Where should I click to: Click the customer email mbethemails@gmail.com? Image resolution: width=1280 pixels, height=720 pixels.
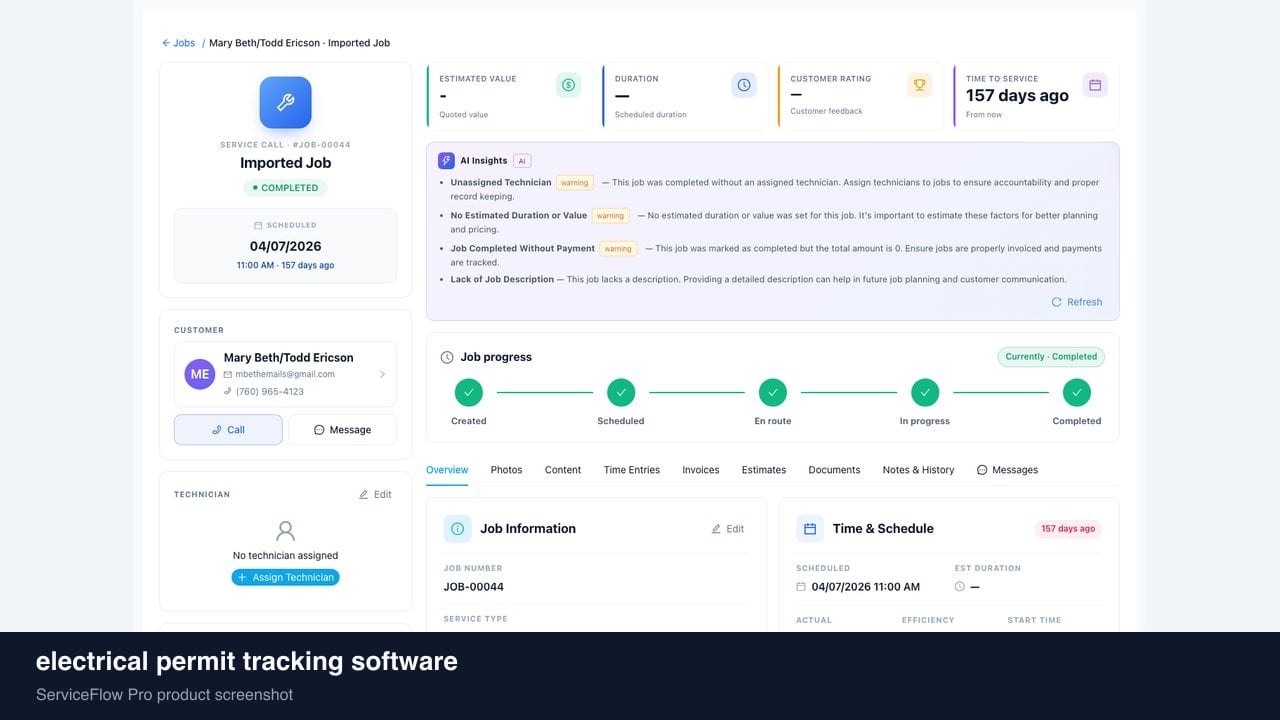[285, 374]
